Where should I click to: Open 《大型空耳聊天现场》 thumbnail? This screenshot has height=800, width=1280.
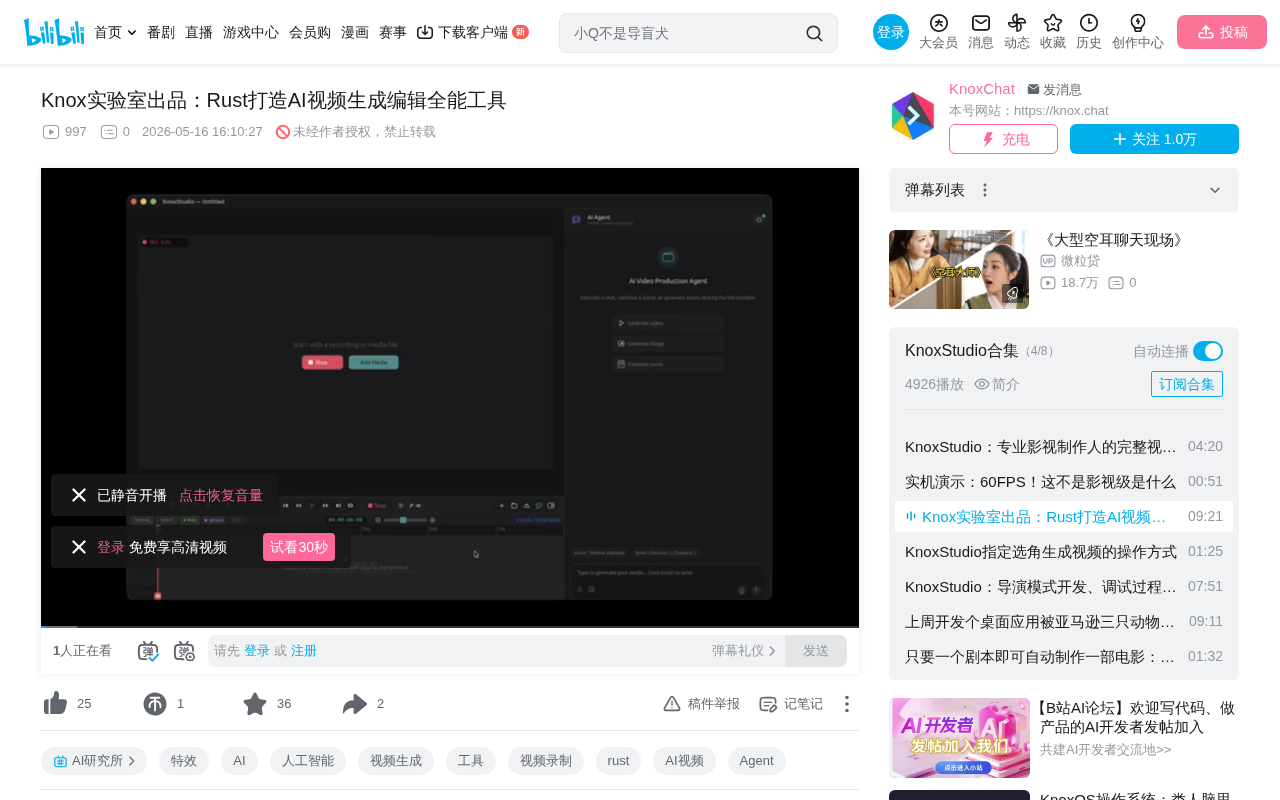(x=959, y=269)
